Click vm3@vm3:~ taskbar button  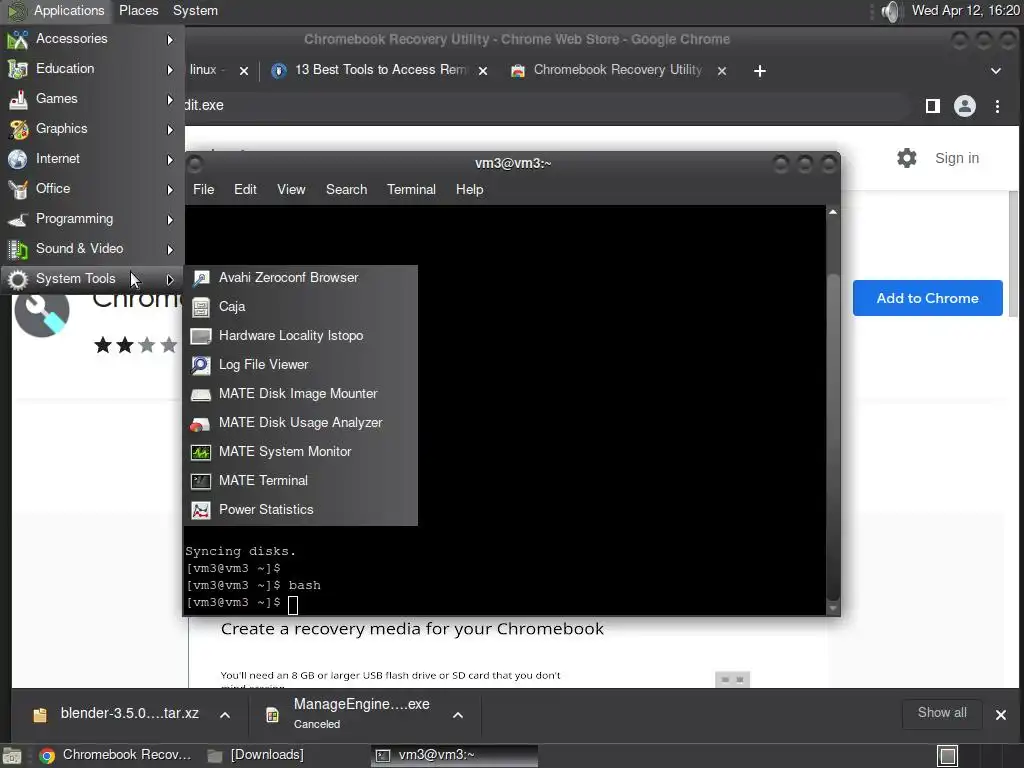(x=455, y=756)
